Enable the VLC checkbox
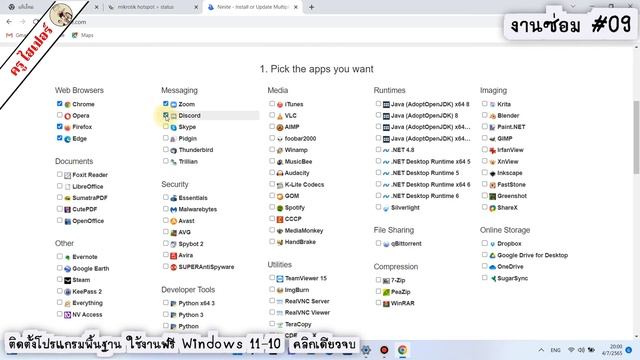Screen dimensions: 640x360 click(x=272, y=115)
